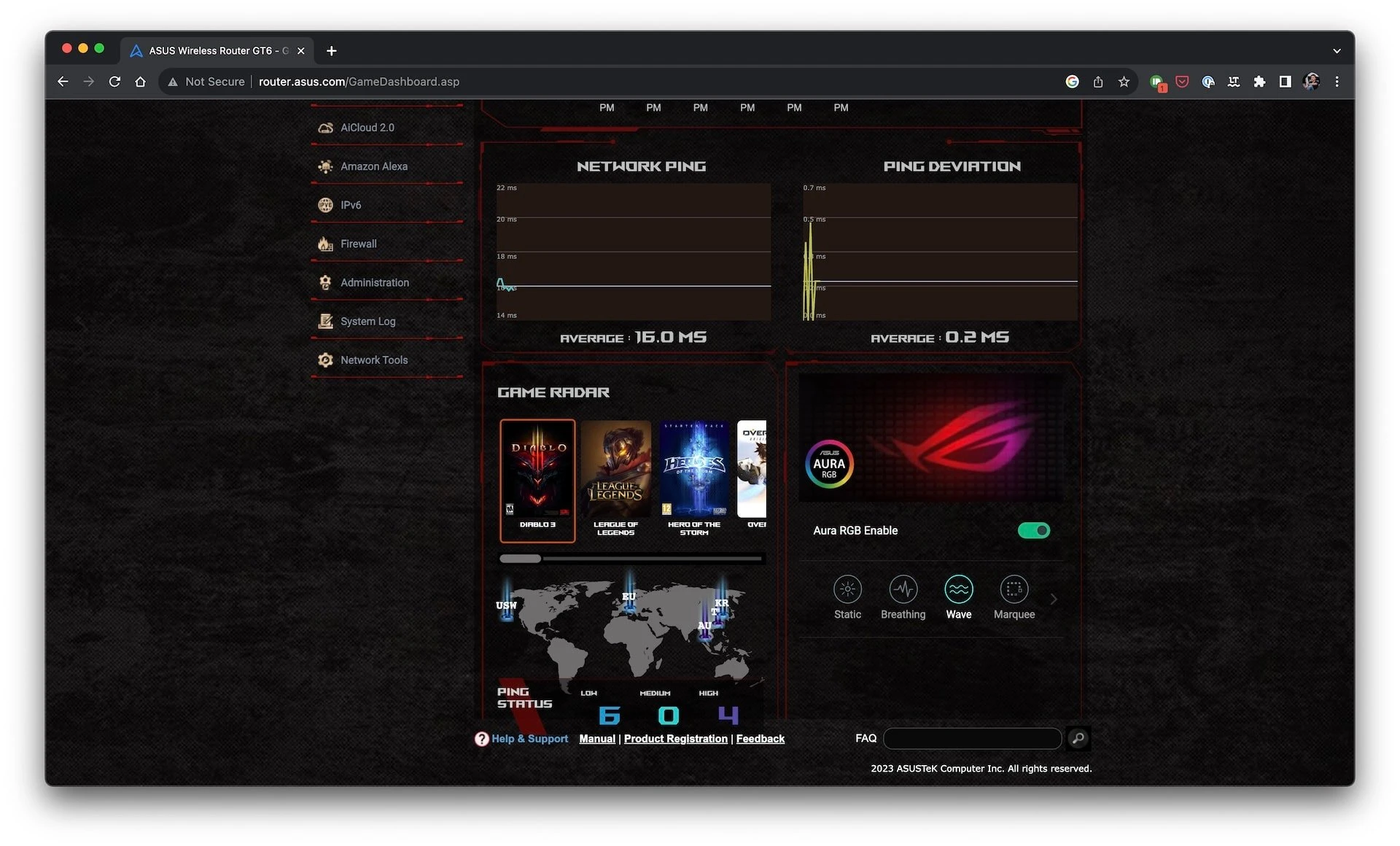Viewport: 1400px width, 846px height.
Task: Select the Wave lighting effect icon
Action: pos(958,589)
